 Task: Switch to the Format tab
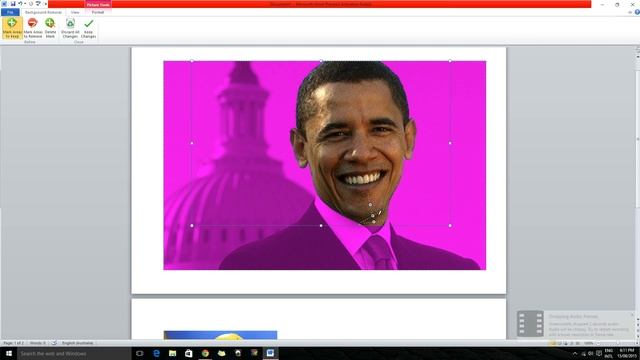point(98,12)
